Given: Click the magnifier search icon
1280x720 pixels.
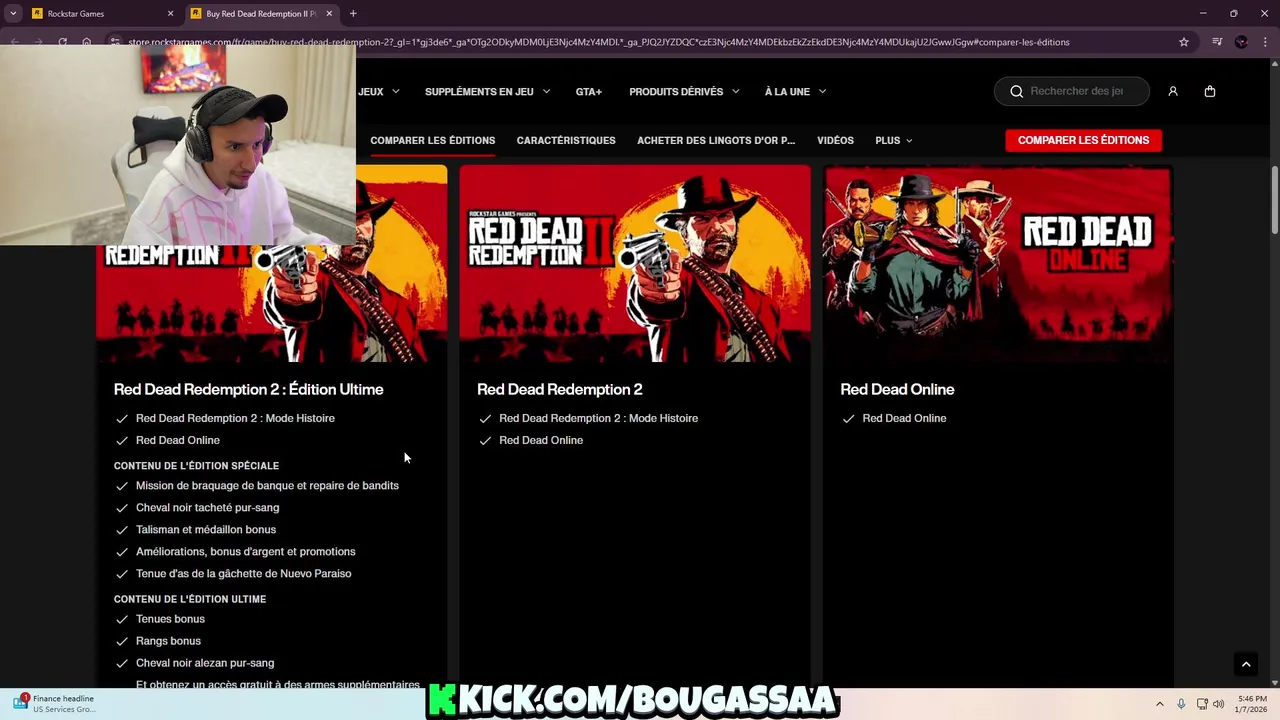Looking at the screenshot, I should [x=1017, y=91].
